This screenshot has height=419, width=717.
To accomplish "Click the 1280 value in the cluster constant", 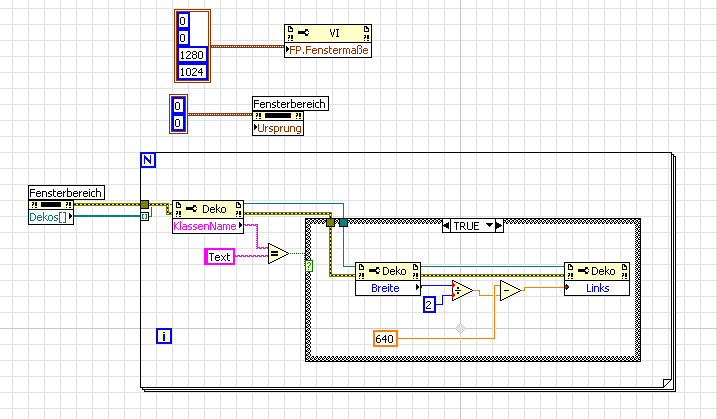I will [192, 55].
